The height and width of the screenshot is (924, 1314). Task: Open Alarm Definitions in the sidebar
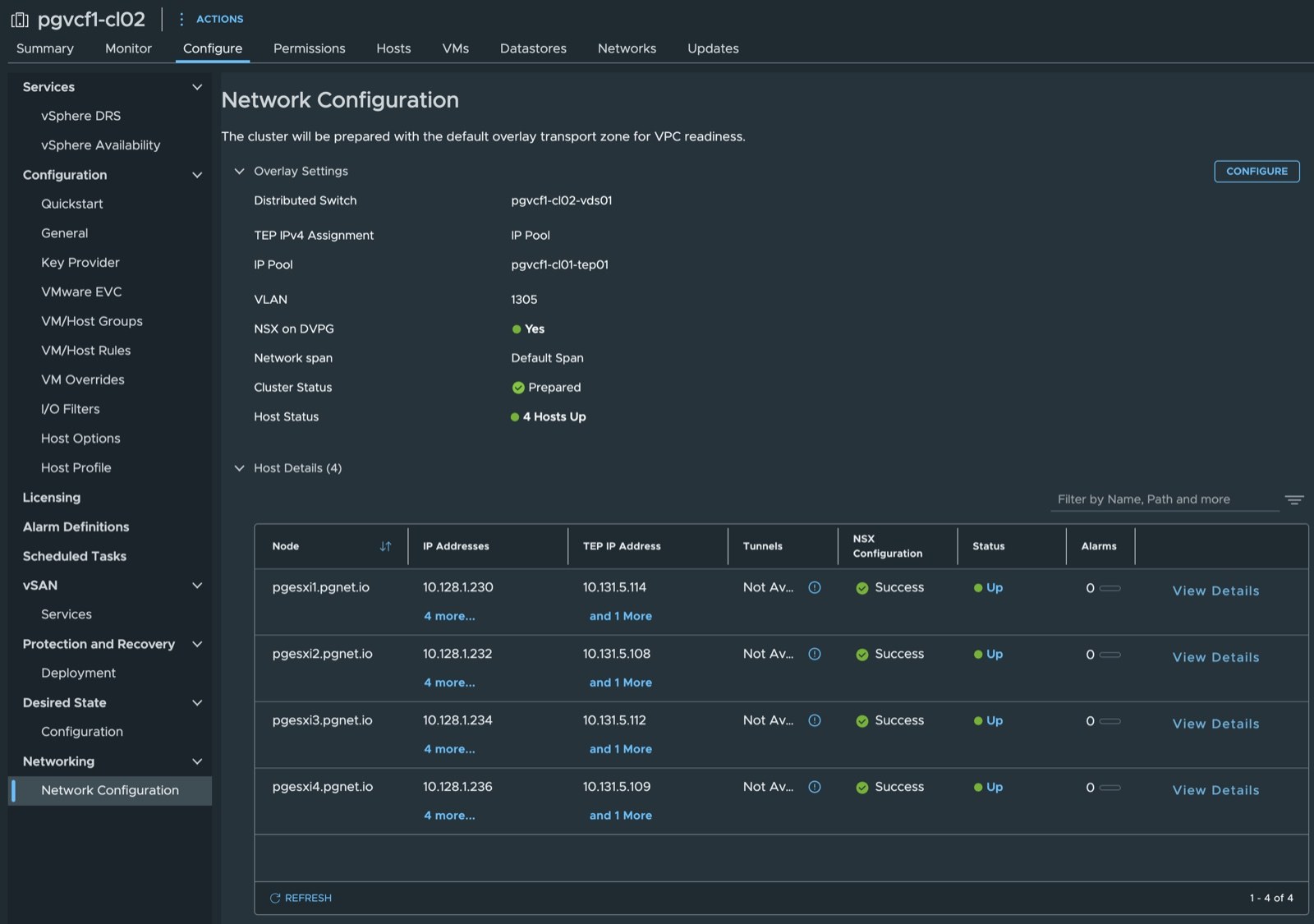click(x=76, y=526)
